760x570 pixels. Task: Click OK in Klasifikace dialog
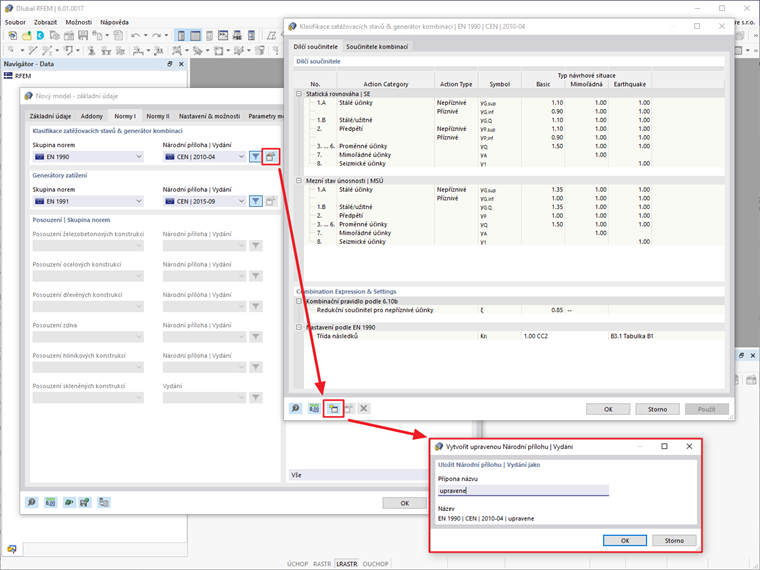(x=608, y=409)
